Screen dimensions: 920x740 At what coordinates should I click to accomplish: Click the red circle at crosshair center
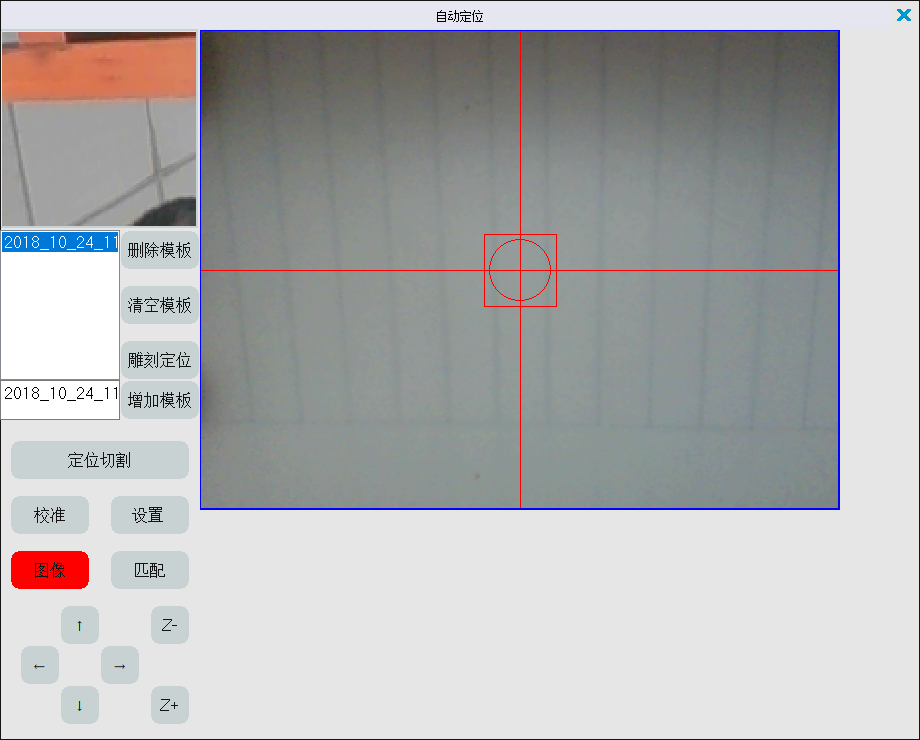pos(520,270)
